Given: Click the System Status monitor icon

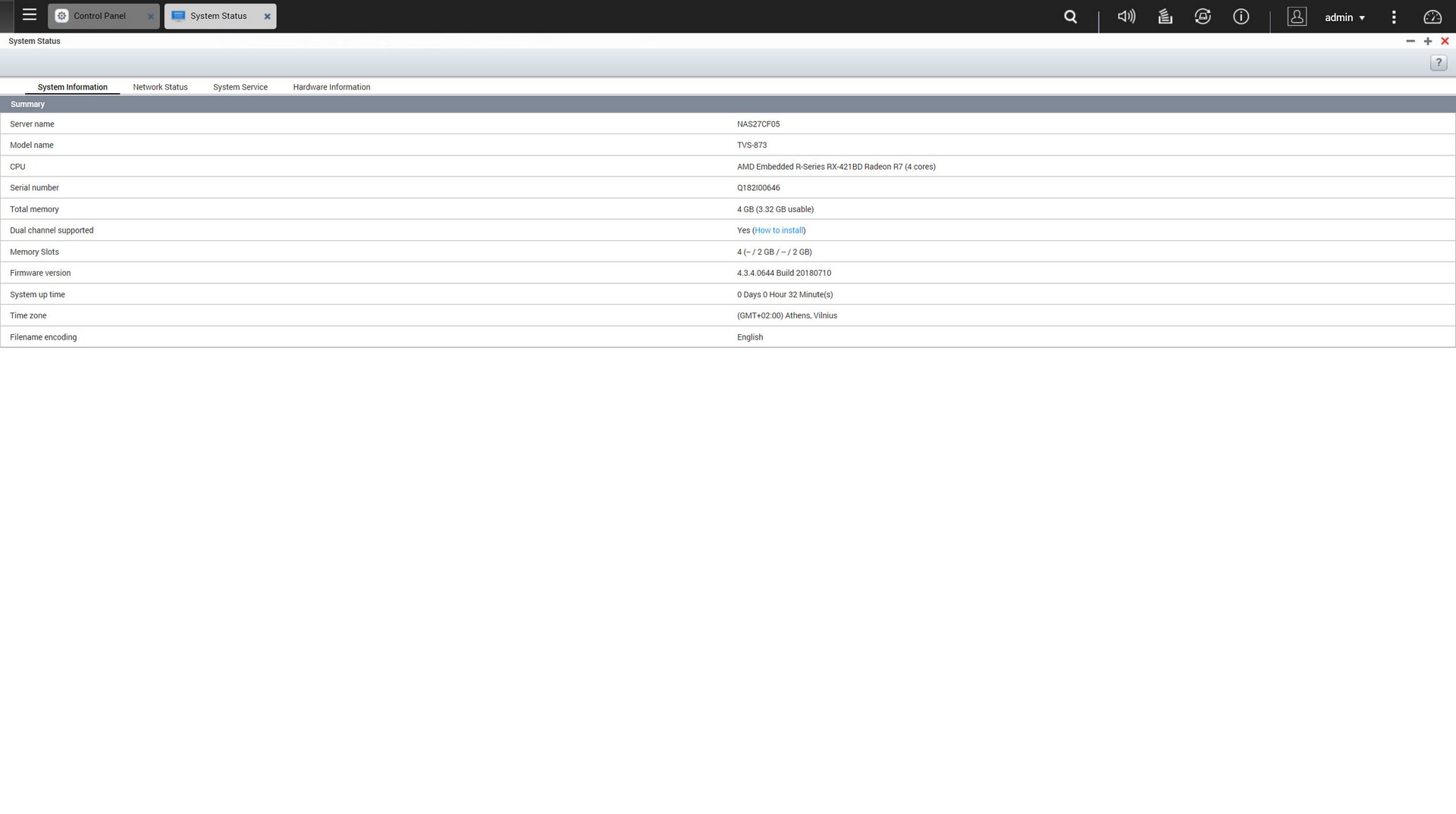Looking at the screenshot, I should 179,16.
